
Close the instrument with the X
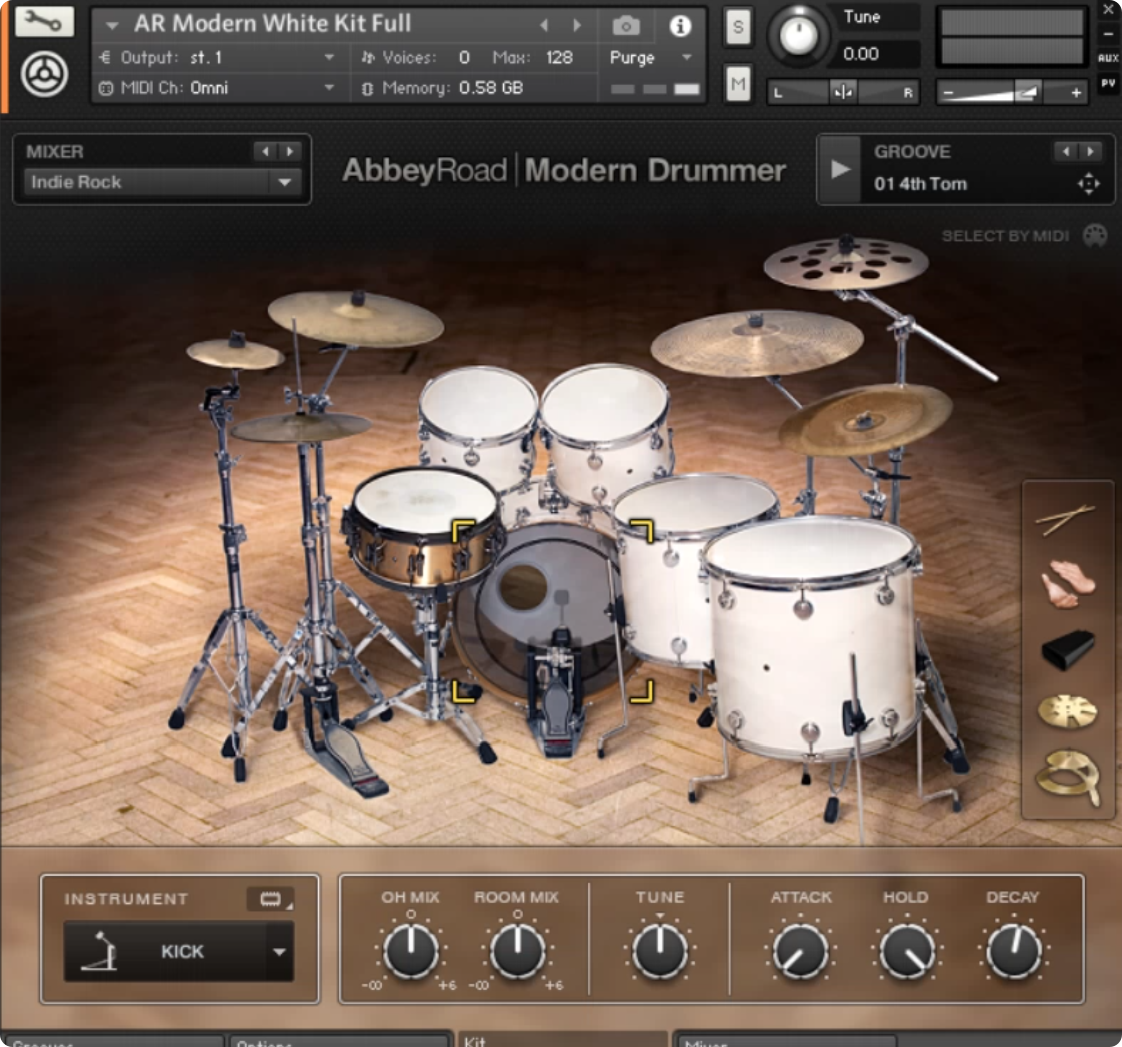point(1108,10)
